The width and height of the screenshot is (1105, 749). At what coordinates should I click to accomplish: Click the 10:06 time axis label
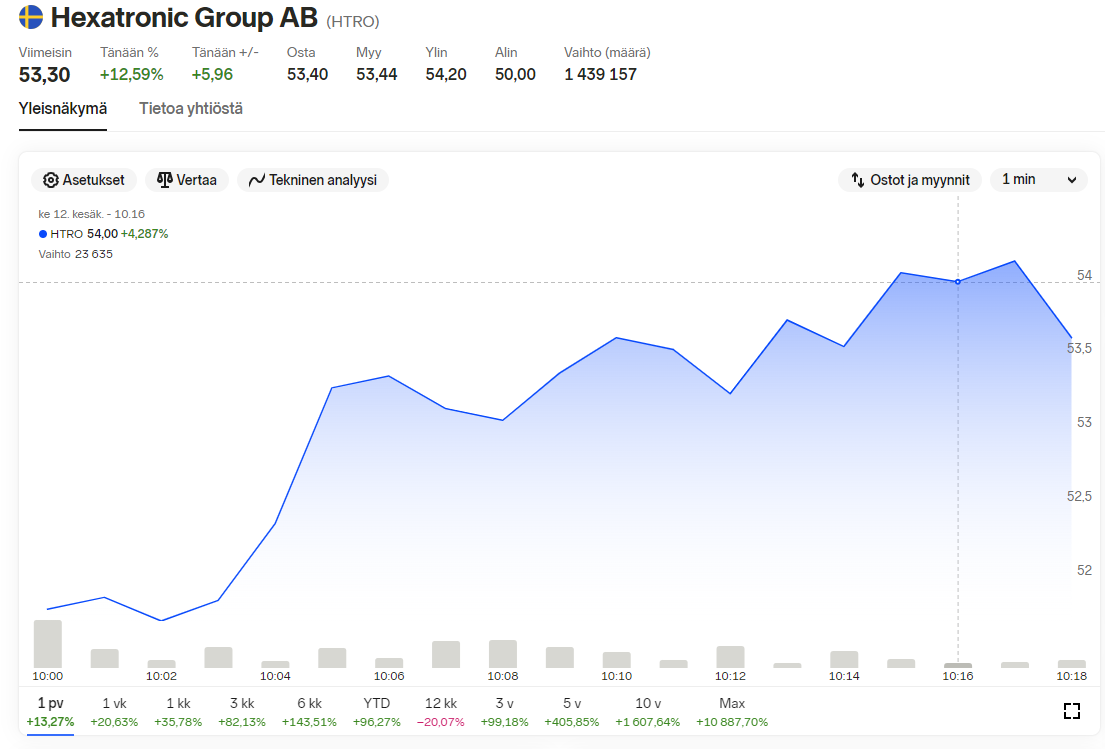click(389, 676)
